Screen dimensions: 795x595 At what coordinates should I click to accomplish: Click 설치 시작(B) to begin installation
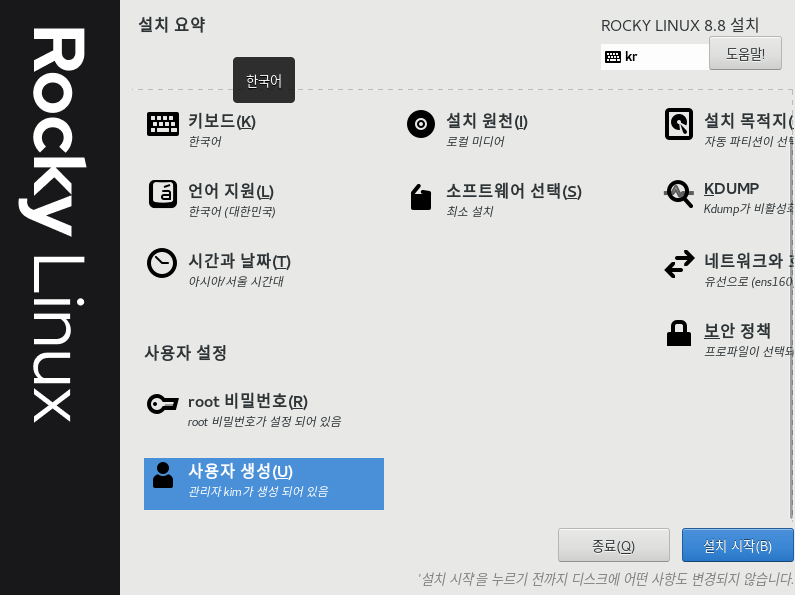click(738, 545)
